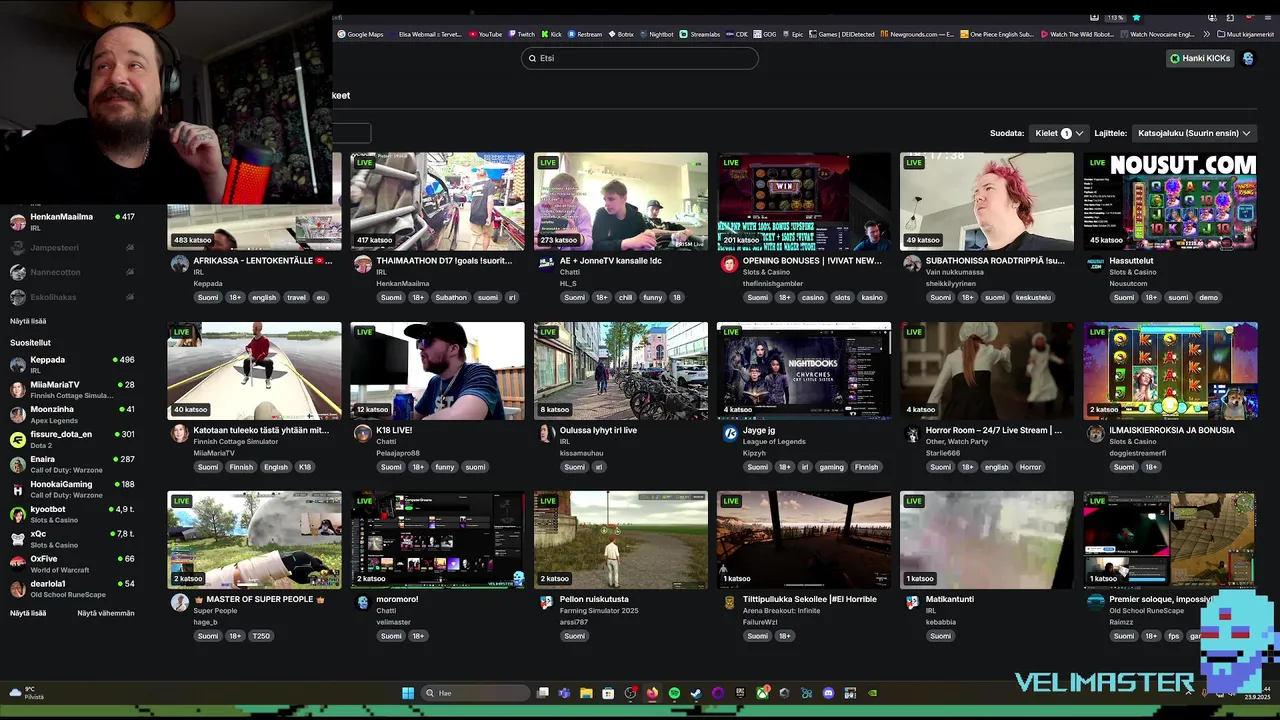Open the user profile avatar menu
Screen dimensions: 1280x720
click(1248, 58)
